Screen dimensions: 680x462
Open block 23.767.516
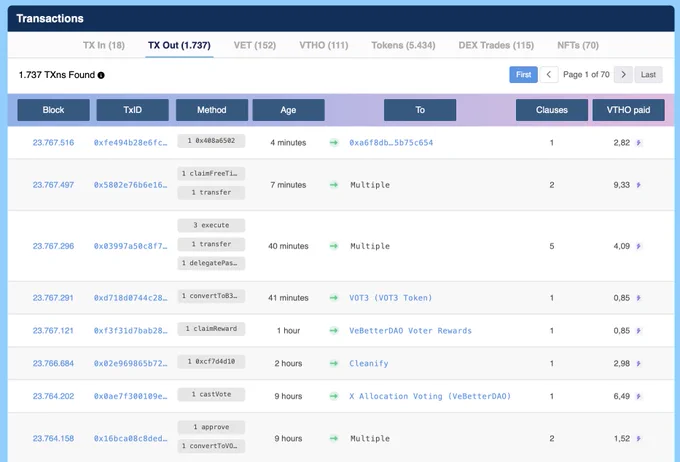[x=53, y=143]
